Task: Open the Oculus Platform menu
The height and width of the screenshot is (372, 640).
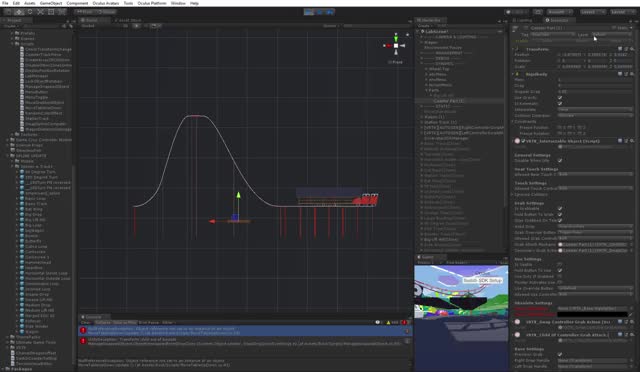Action: [x=152, y=3]
